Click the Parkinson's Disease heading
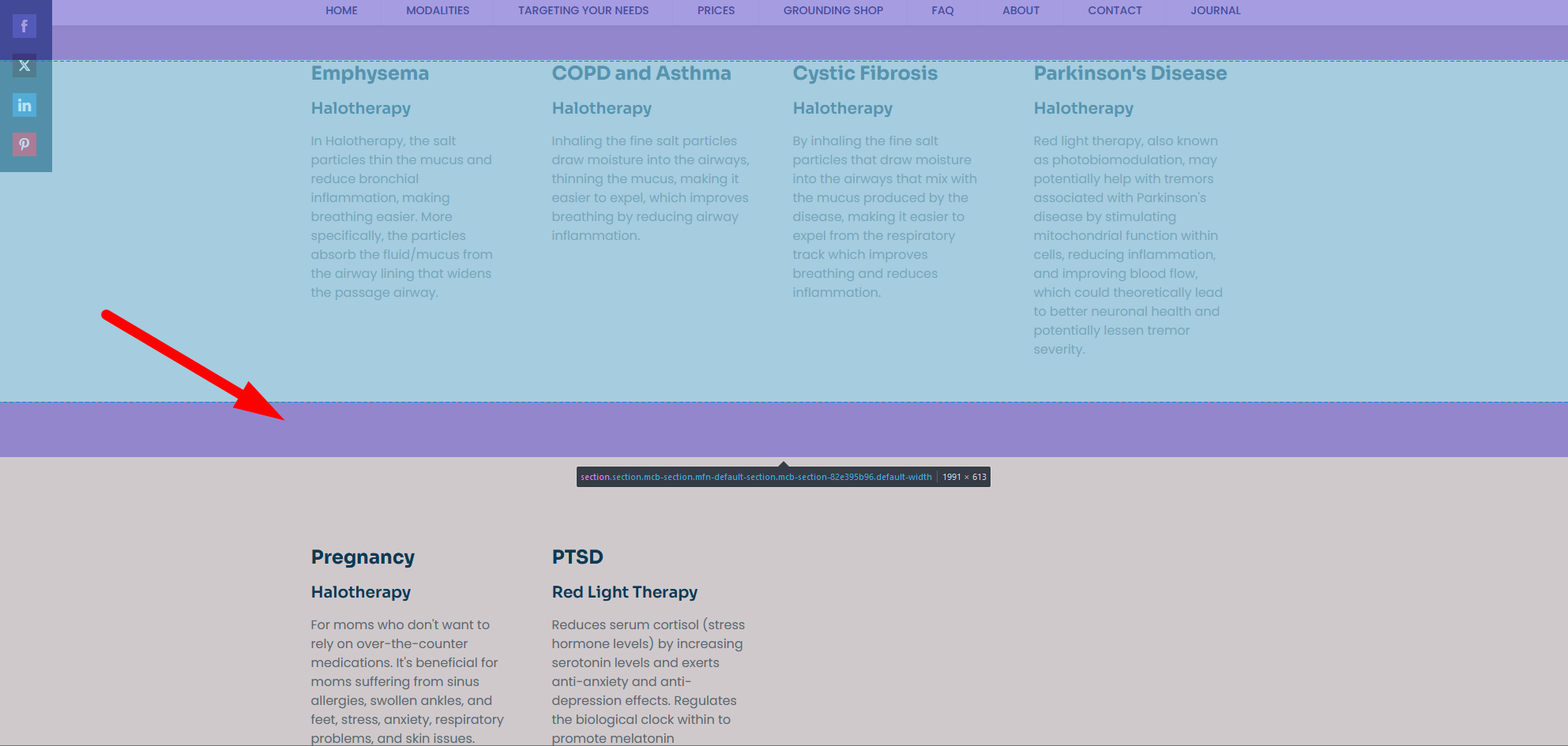1568x746 pixels. click(x=1130, y=73)
